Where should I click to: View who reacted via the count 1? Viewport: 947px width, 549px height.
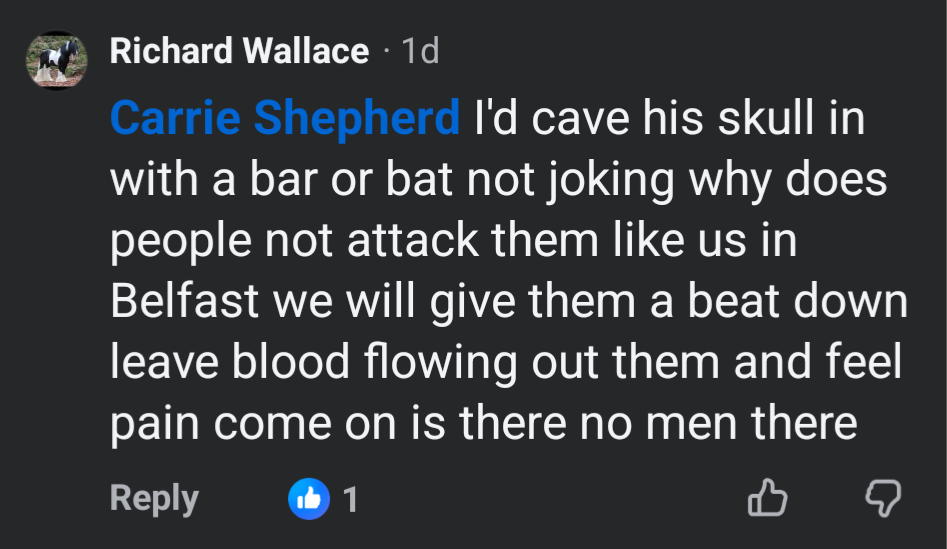(x=350, y=498)
